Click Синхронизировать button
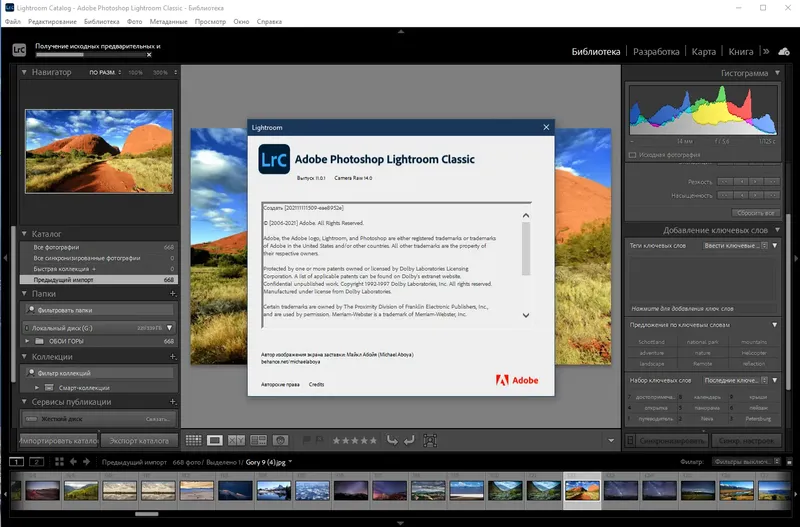This screenshot has width=800, height=527. point(672,440)
